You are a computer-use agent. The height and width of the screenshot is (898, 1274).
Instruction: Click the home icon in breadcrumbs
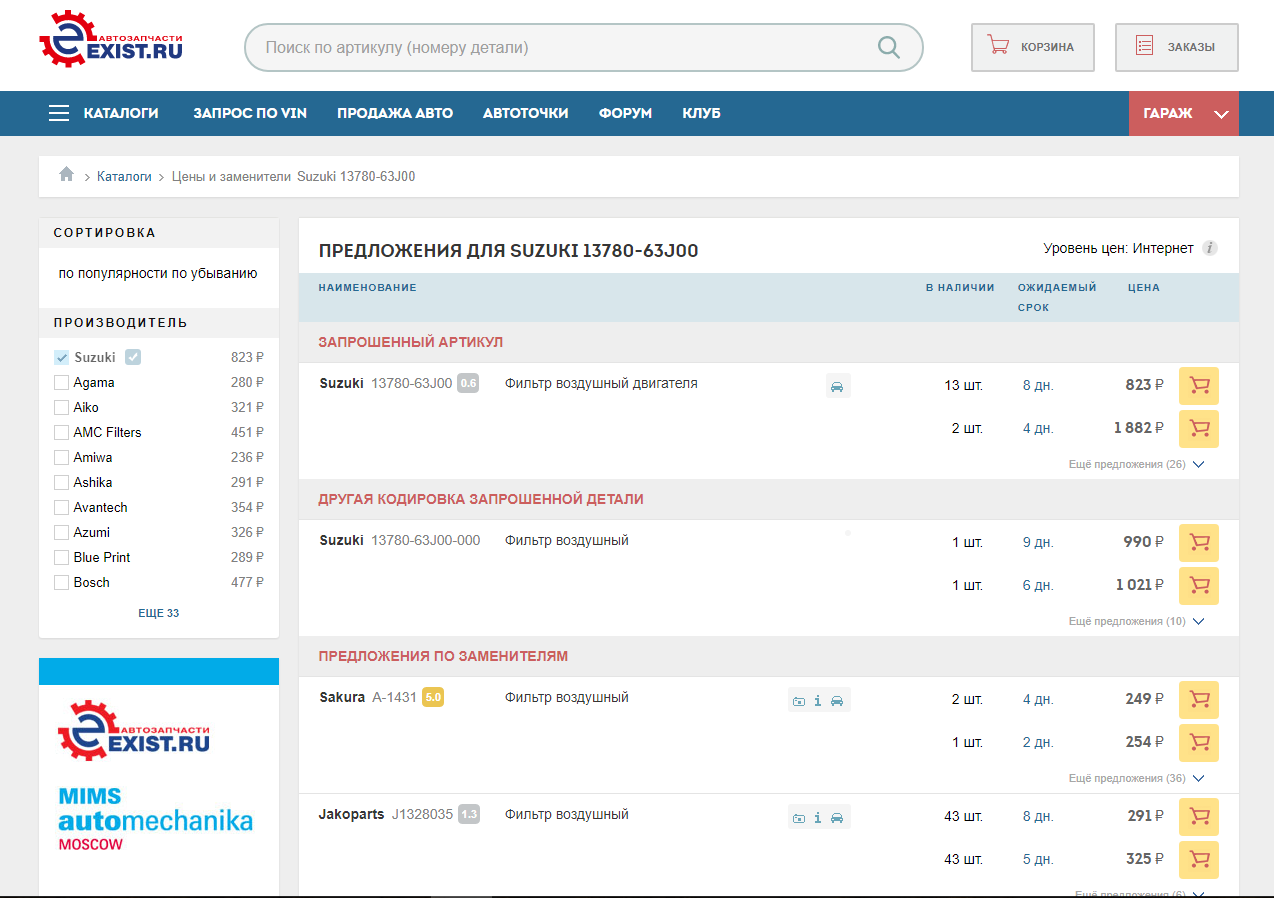pos(67,175)
